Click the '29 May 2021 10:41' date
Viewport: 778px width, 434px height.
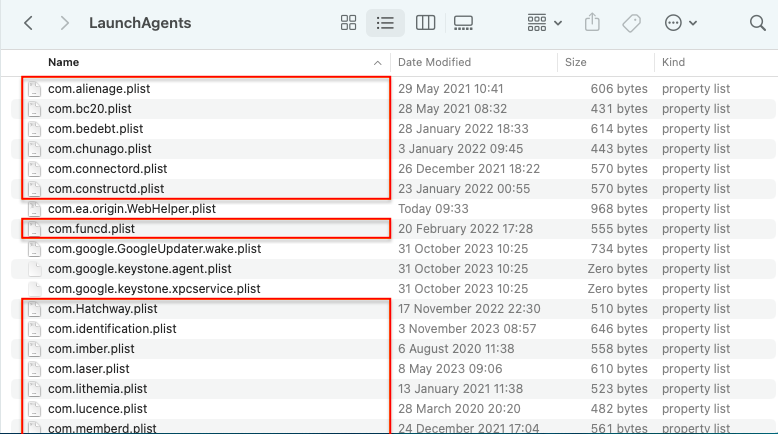pos(451,89)
